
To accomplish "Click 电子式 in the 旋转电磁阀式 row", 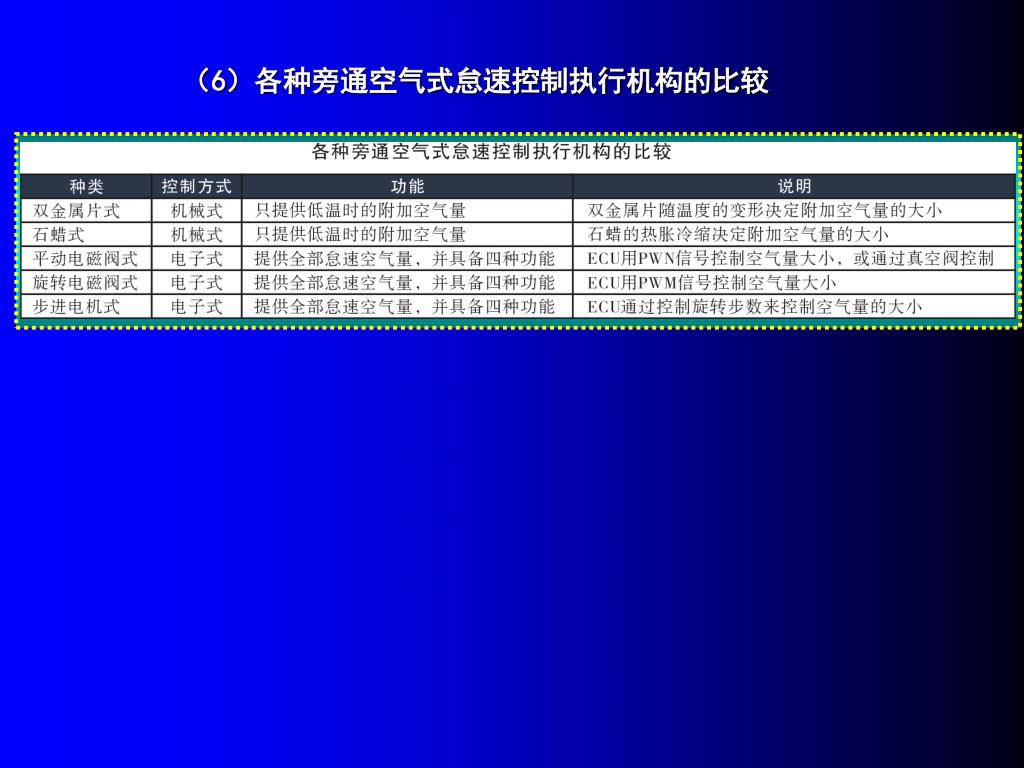I will [197, 282].
